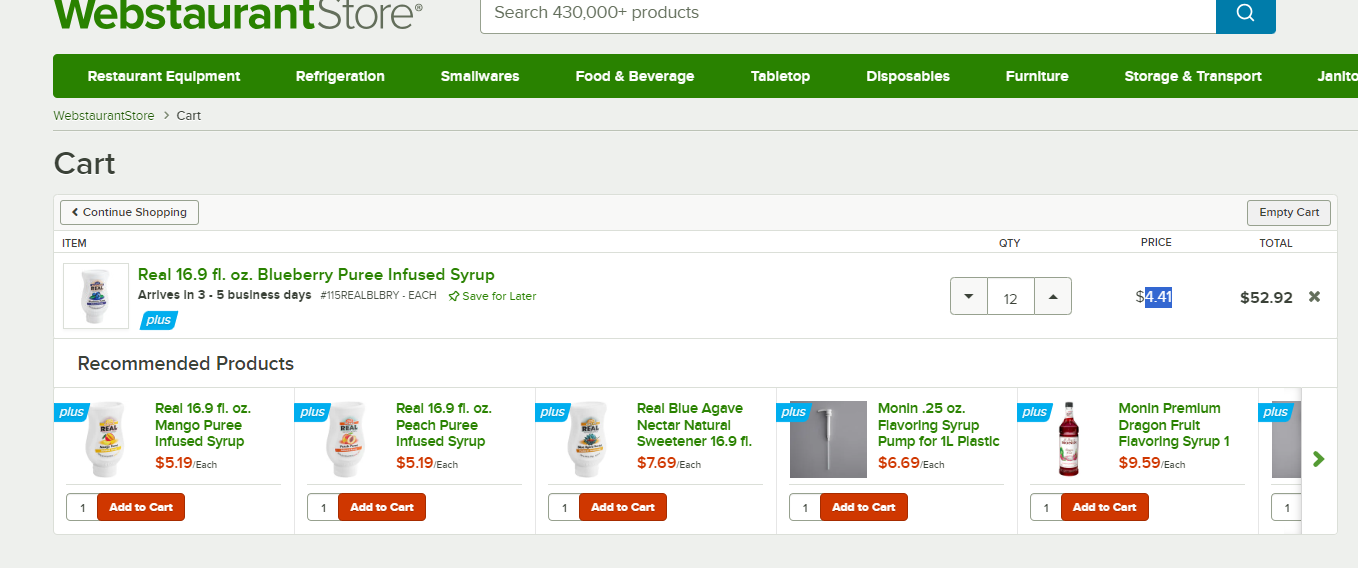Open the Tabletop menu
1358x568 pixels.
point(780,76)
